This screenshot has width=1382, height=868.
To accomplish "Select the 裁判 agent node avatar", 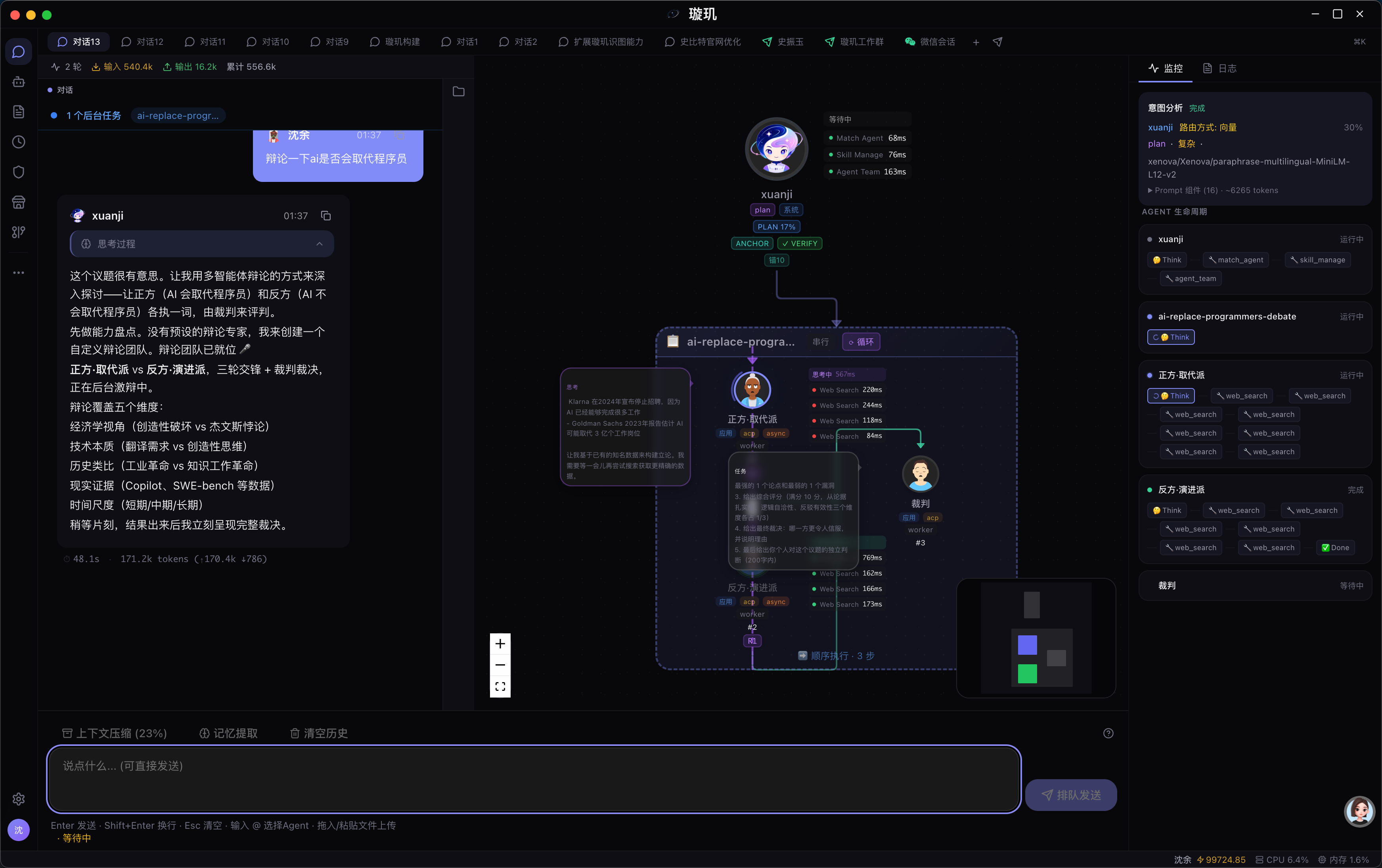I will tap(921, 474).
